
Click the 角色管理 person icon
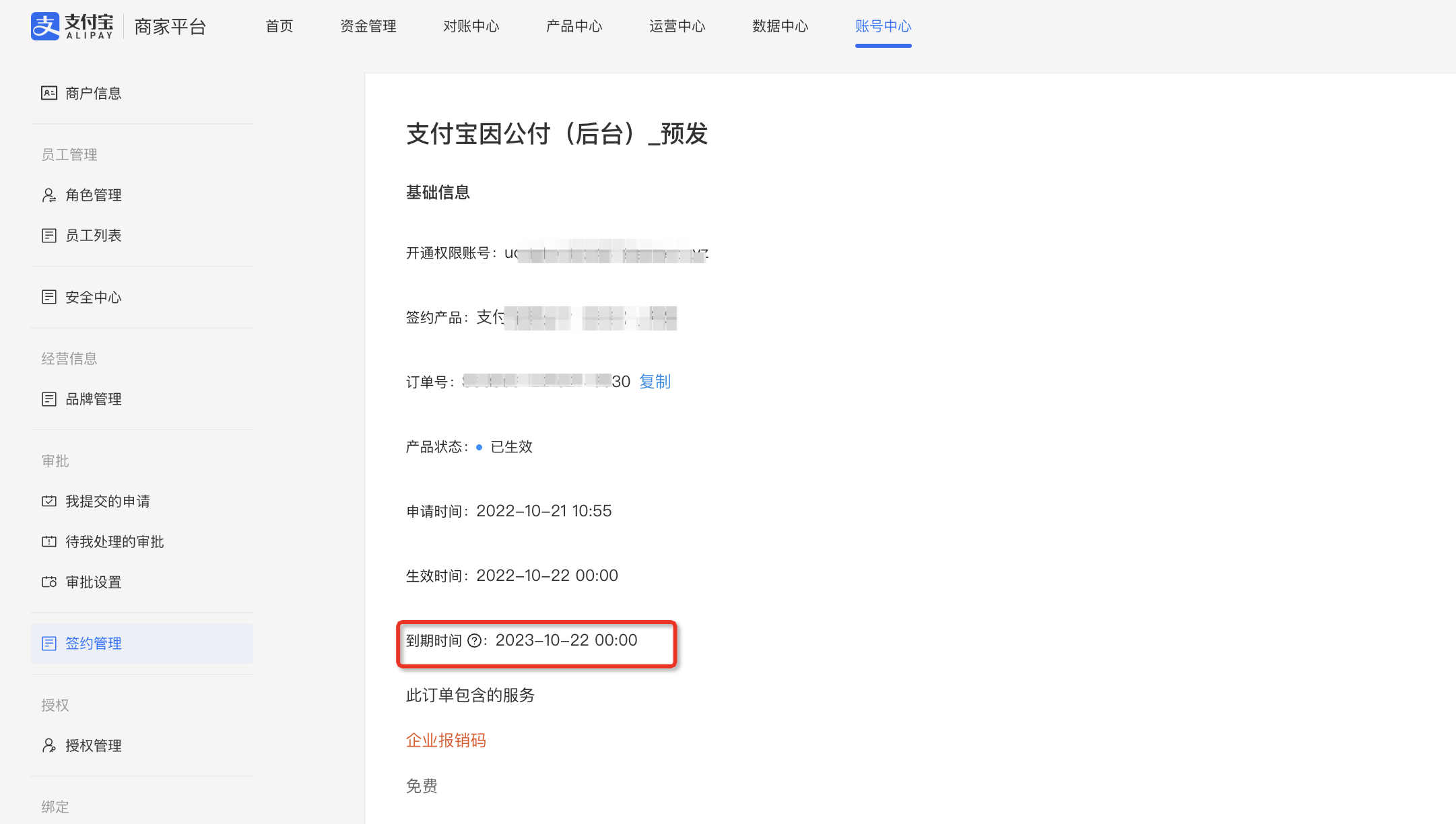click(49, 195)
